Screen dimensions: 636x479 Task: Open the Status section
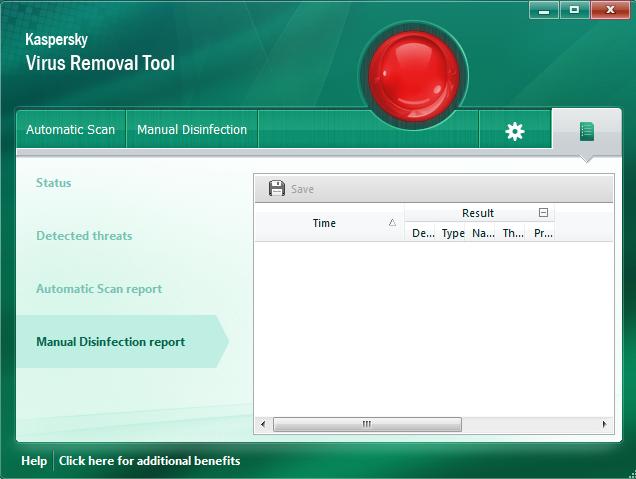pos(54,183)
